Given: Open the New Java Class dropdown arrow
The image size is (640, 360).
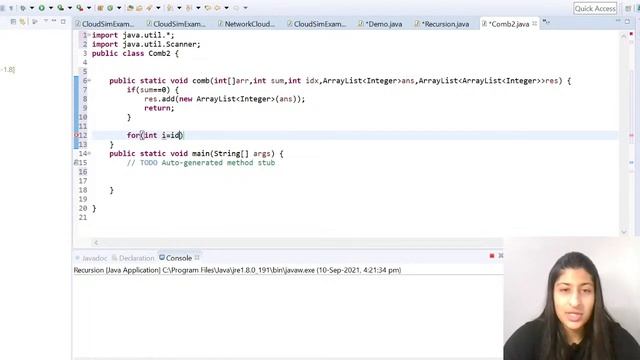Looking at the screenshot, I should tap(119, 8).
